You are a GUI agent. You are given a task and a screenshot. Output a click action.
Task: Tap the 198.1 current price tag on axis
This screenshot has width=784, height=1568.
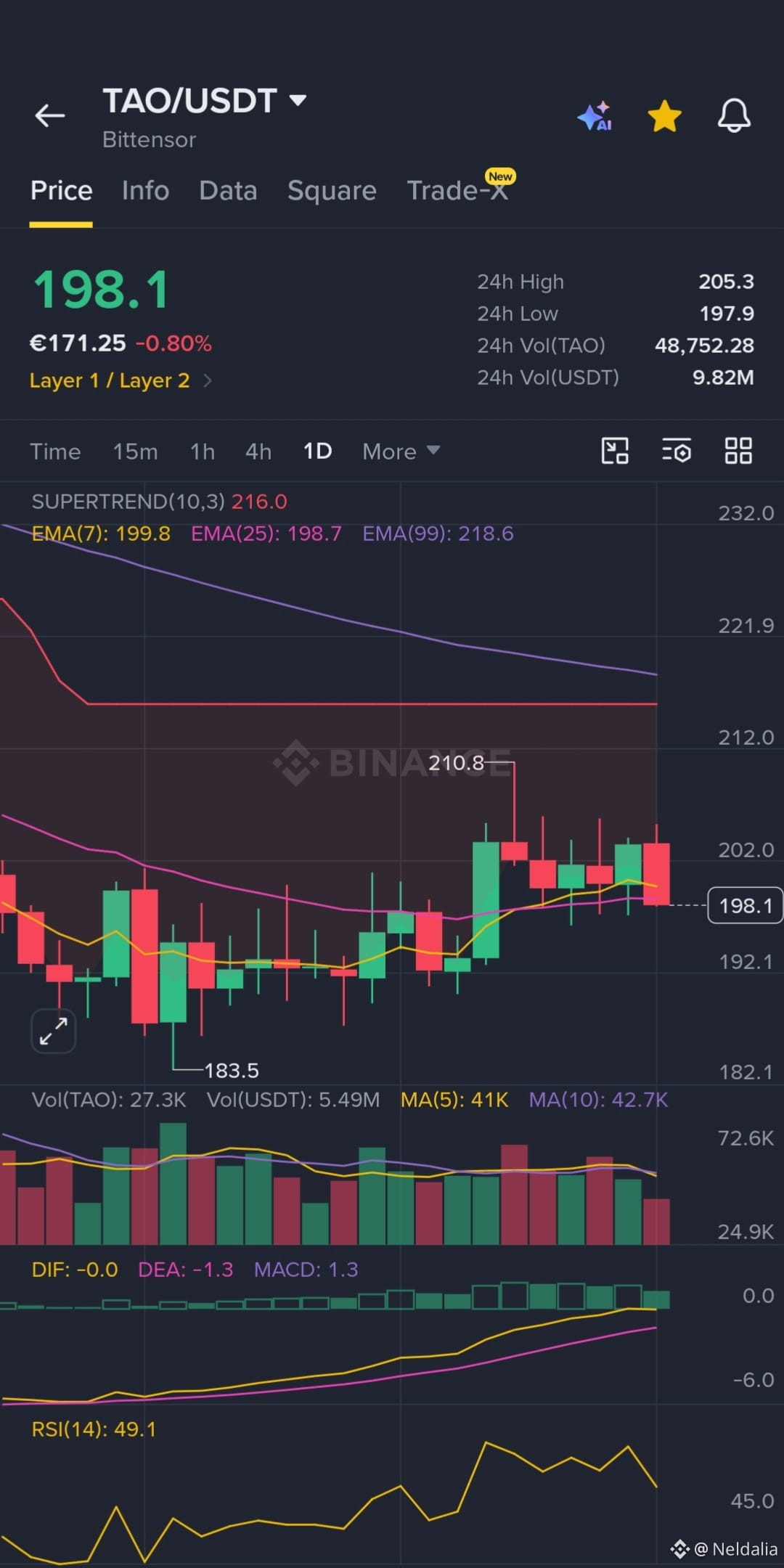pos(745,905)
